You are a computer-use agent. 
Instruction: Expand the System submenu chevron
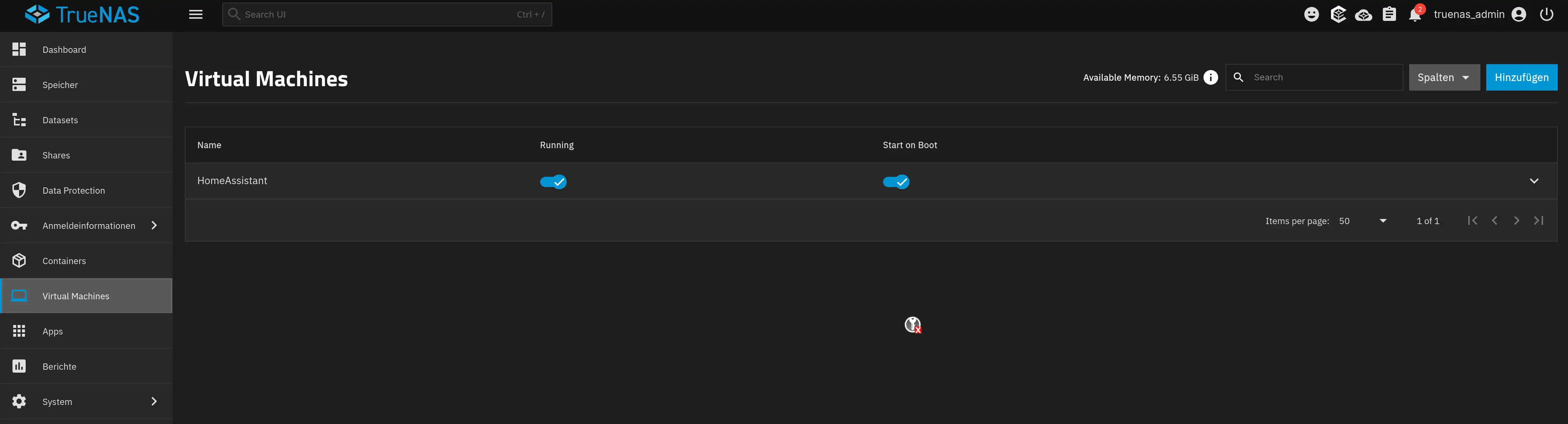point(154,402)
